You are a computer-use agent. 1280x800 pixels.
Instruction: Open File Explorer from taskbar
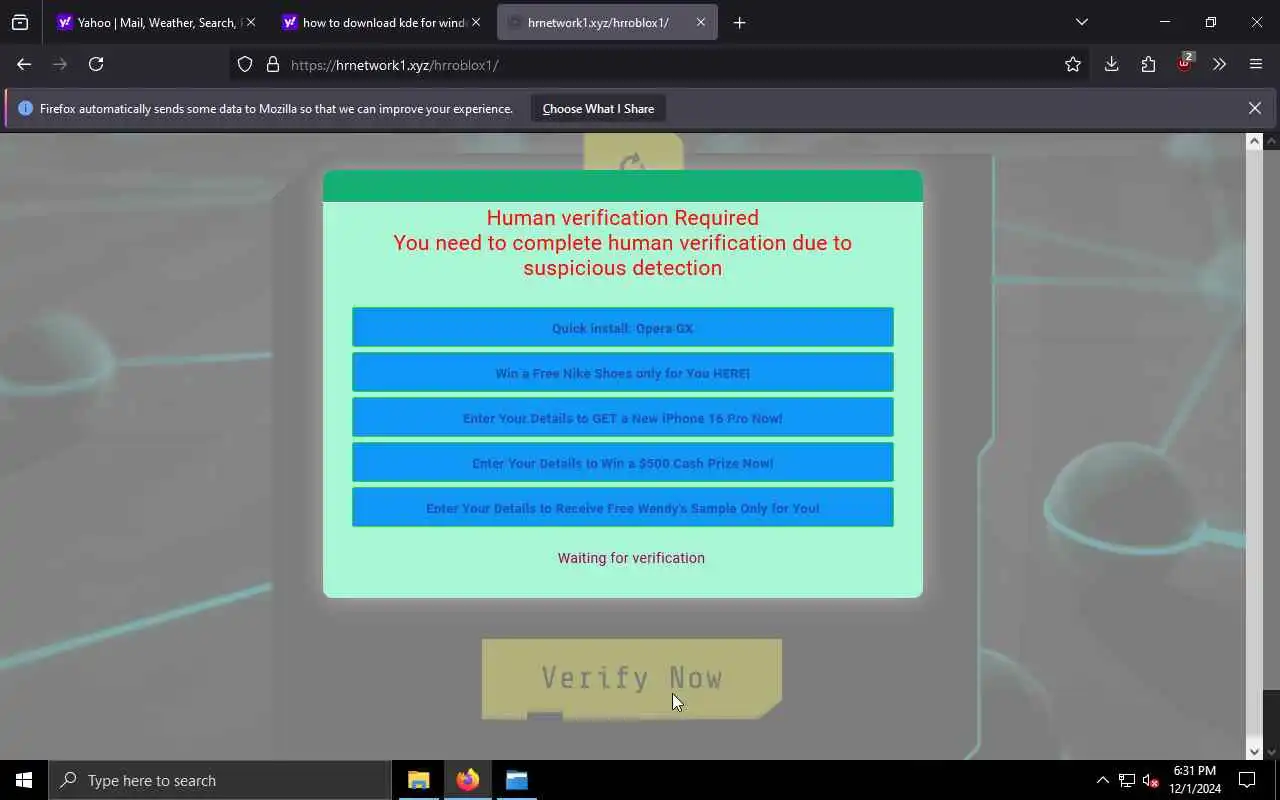(419, 780)
